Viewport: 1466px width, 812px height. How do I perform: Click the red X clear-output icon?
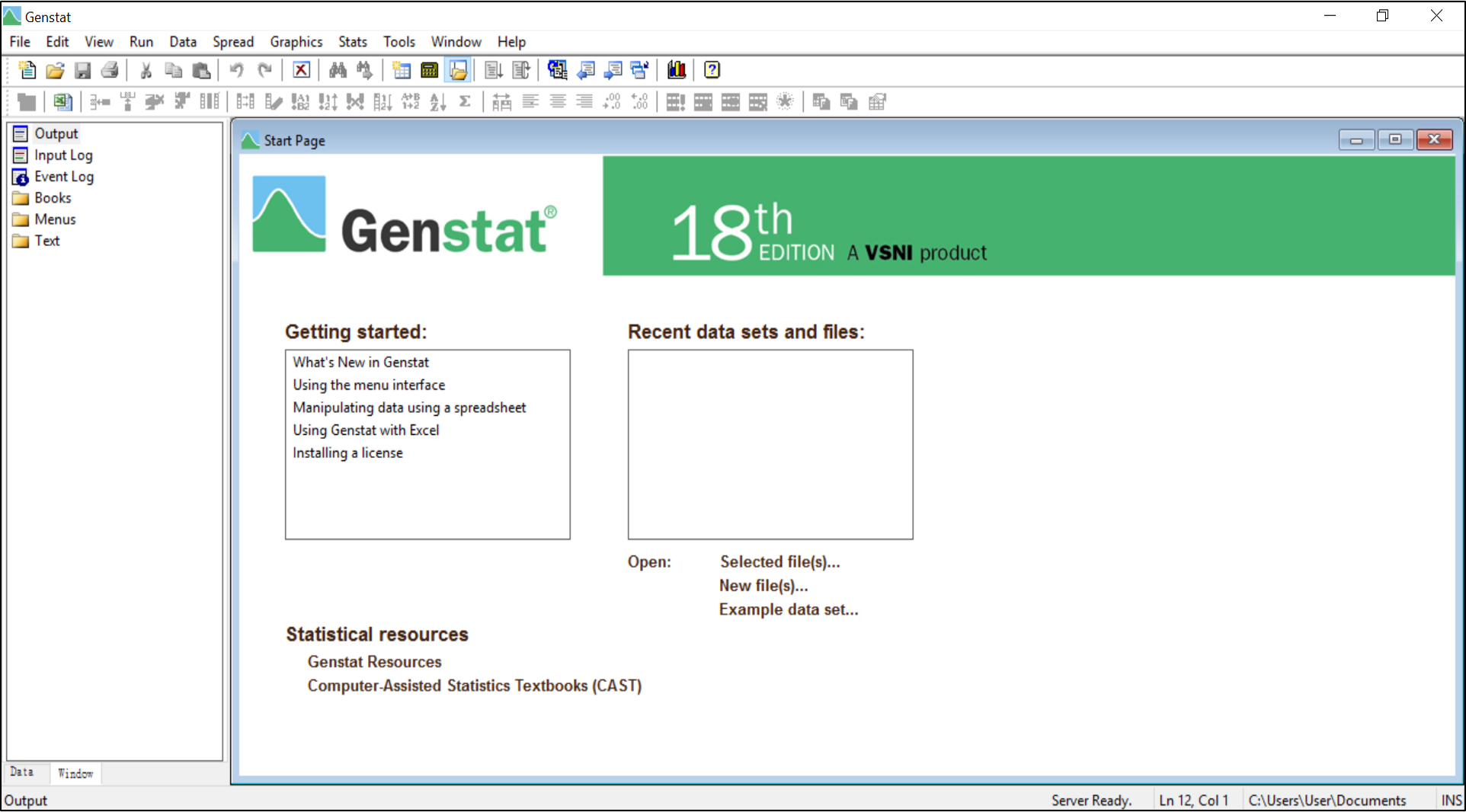tap(301, 70)
